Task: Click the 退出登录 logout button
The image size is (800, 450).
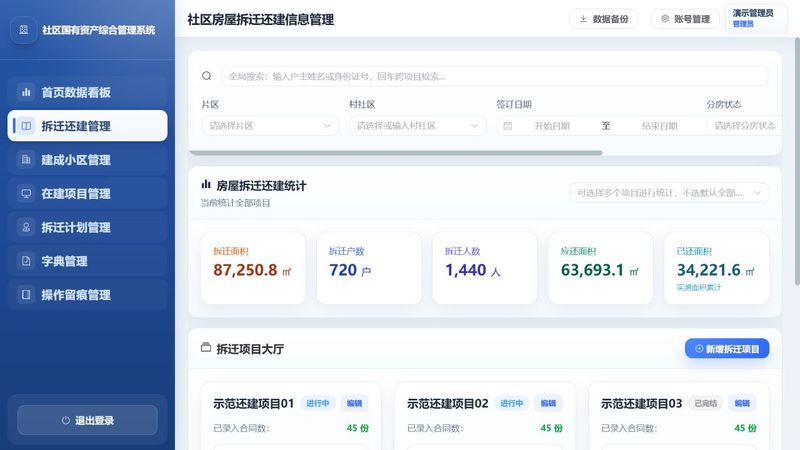Action: pyautogui.click(x=87, y=420)
